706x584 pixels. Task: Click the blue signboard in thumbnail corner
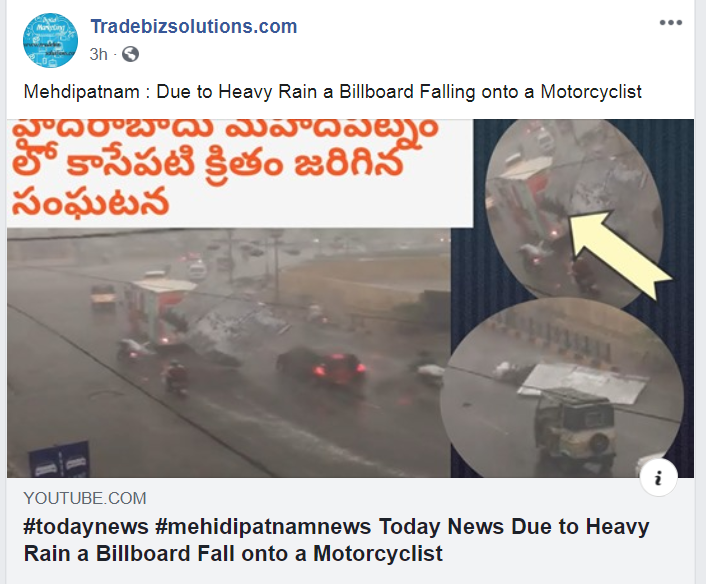[59, 460]
